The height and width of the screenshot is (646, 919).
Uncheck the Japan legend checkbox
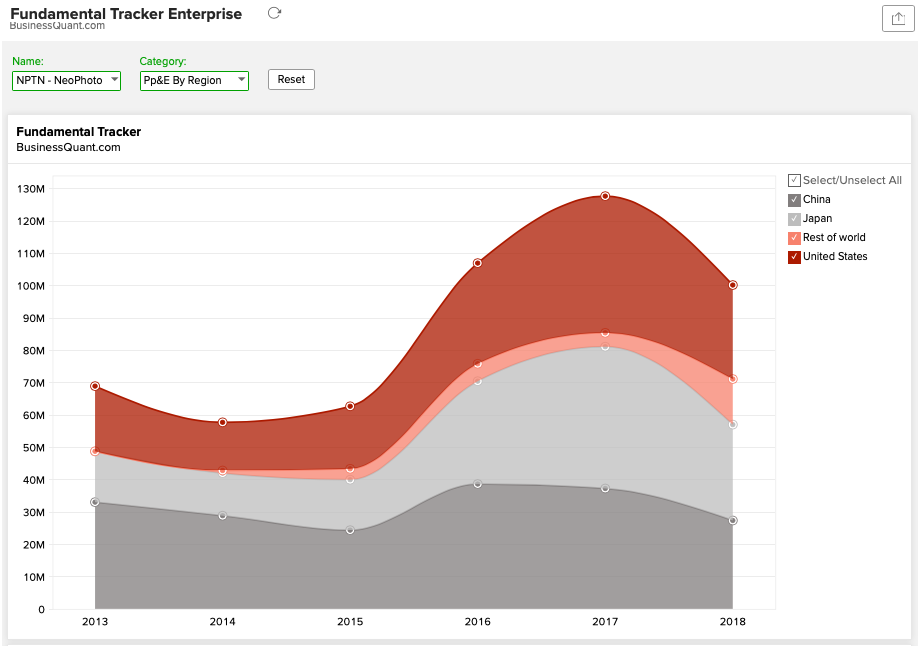click(794, 219)
